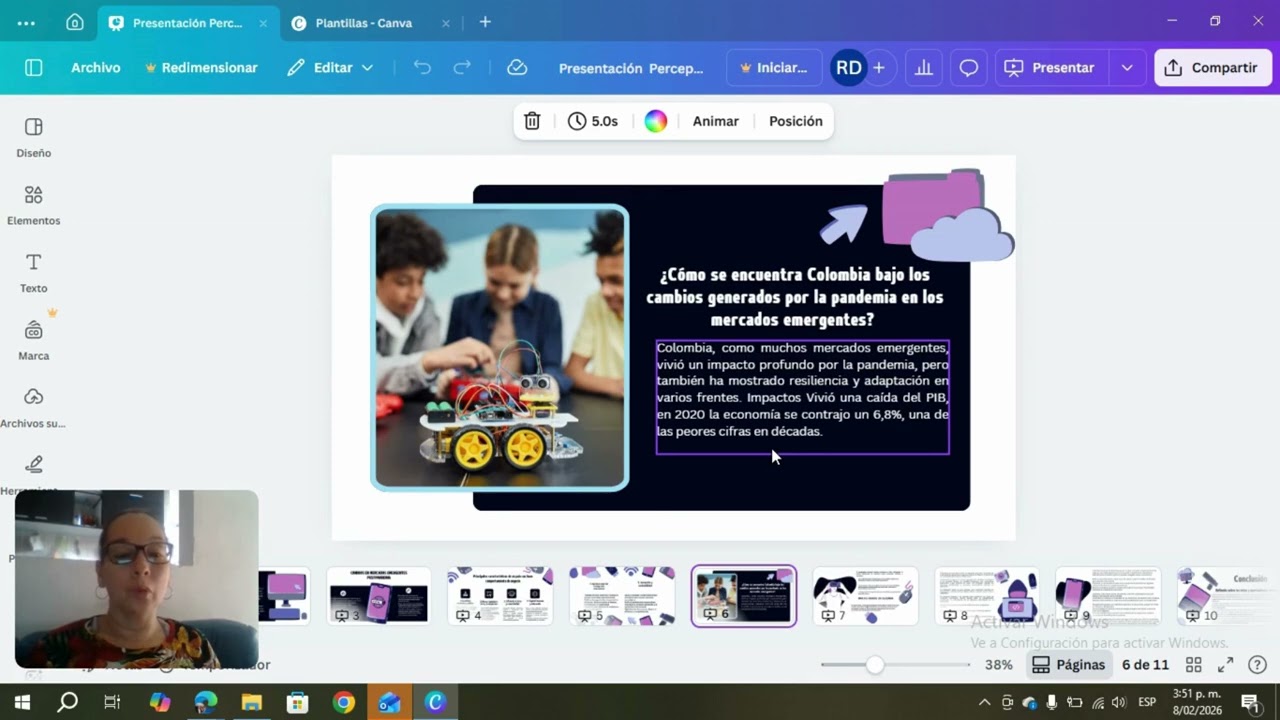Open Windows Start menu
Viewport: 1280px width, 720px height.
tap(22, 702)
